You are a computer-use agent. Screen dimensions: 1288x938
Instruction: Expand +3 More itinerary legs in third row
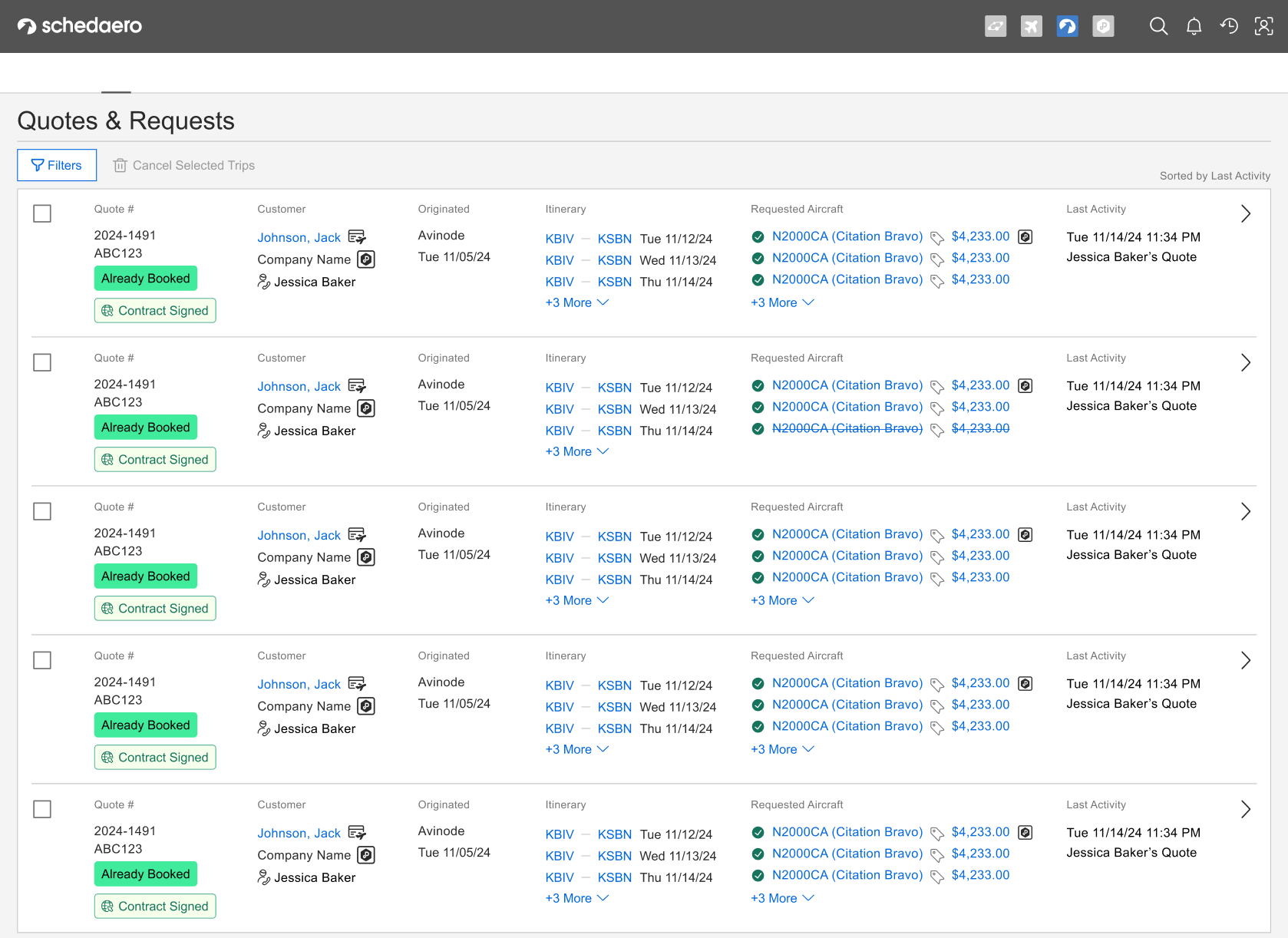pyautogui.click(x=577, y=600)
